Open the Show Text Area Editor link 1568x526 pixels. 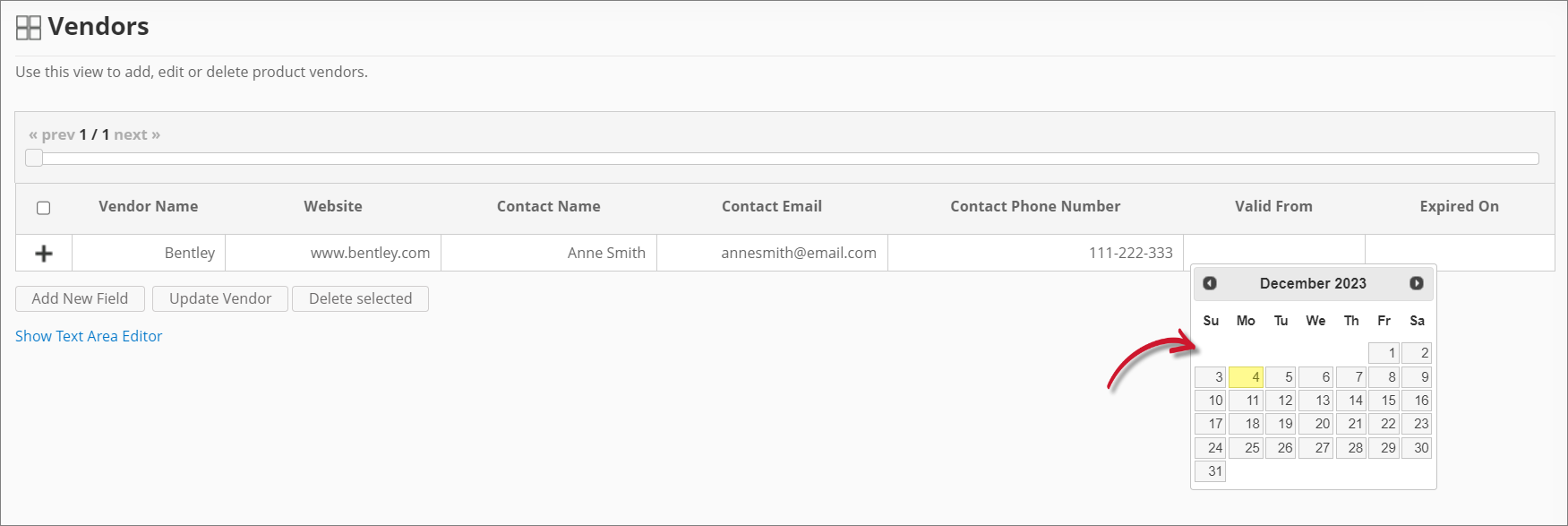click(89, 336)
